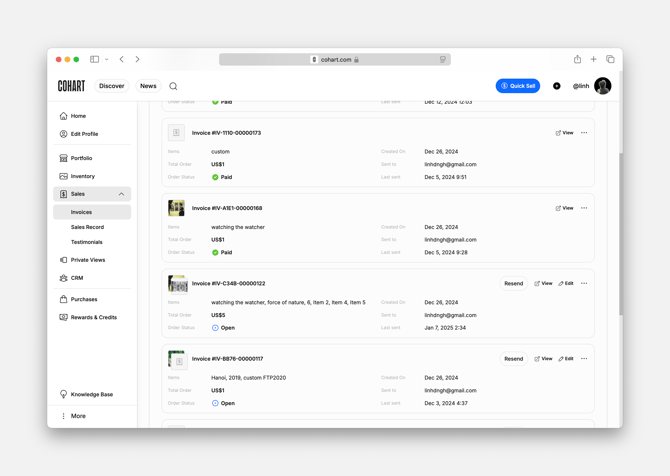
Task: View invoice IV-C348-00000122
Action: [x=543, y=283]
